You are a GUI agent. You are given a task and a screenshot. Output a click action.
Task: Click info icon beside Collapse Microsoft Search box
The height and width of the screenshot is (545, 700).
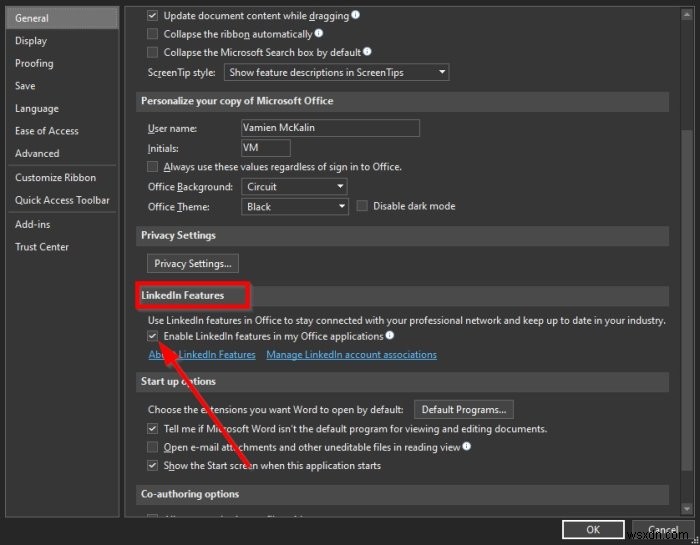367,51
